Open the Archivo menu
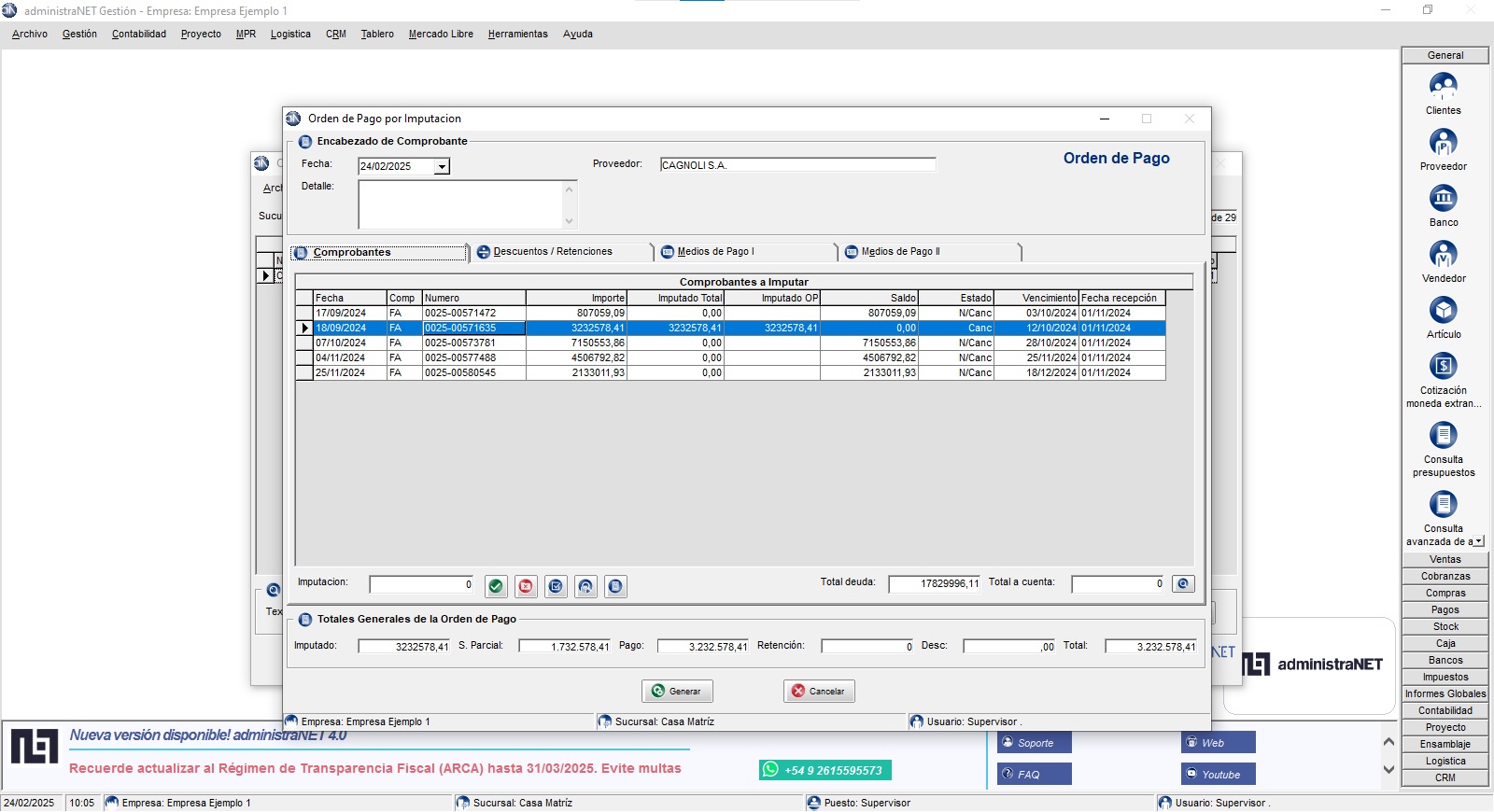Image resolution: width=1494 pixels, height=812 pixels. (30, 34)
